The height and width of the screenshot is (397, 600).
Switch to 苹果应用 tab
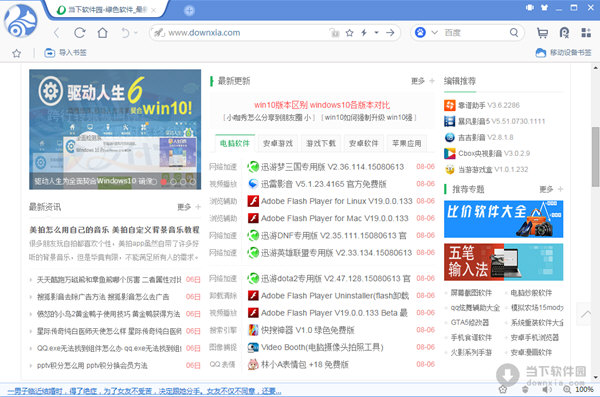[407, 143]
